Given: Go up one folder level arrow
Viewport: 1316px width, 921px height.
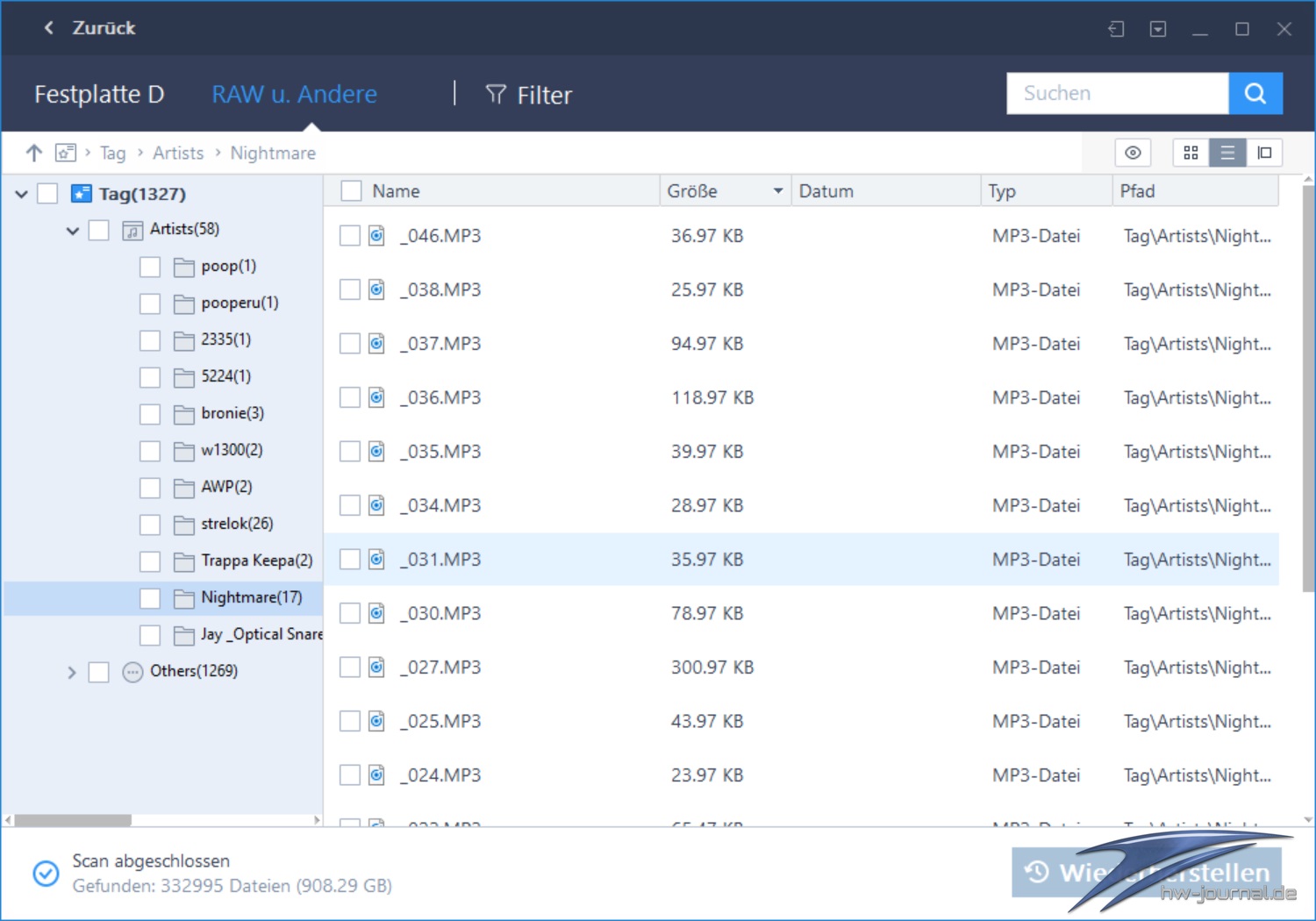Looking at the screenshot, I should (33, 153).
